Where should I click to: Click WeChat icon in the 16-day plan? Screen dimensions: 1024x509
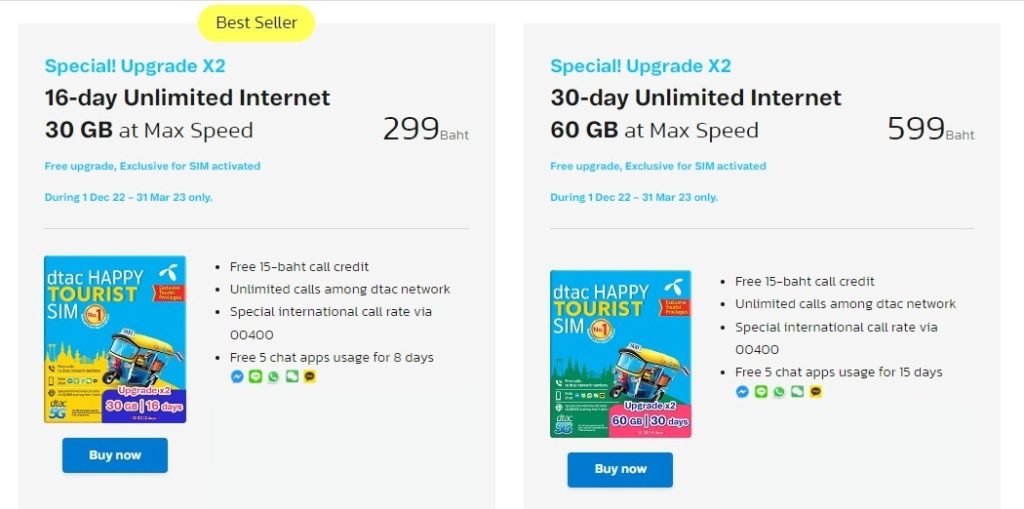point(291,377)
